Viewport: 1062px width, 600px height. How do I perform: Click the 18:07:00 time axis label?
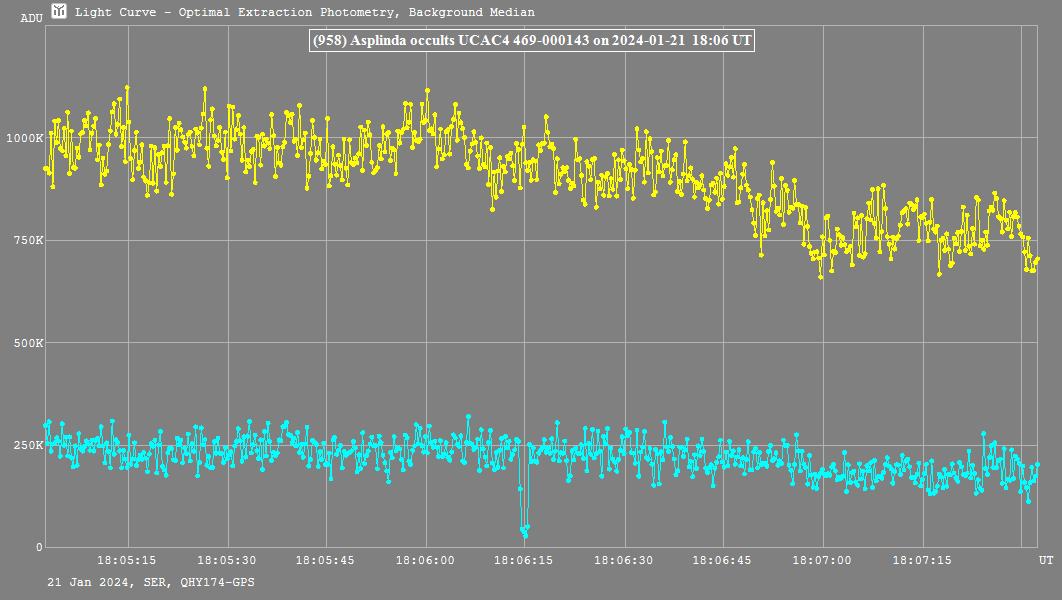822,561
